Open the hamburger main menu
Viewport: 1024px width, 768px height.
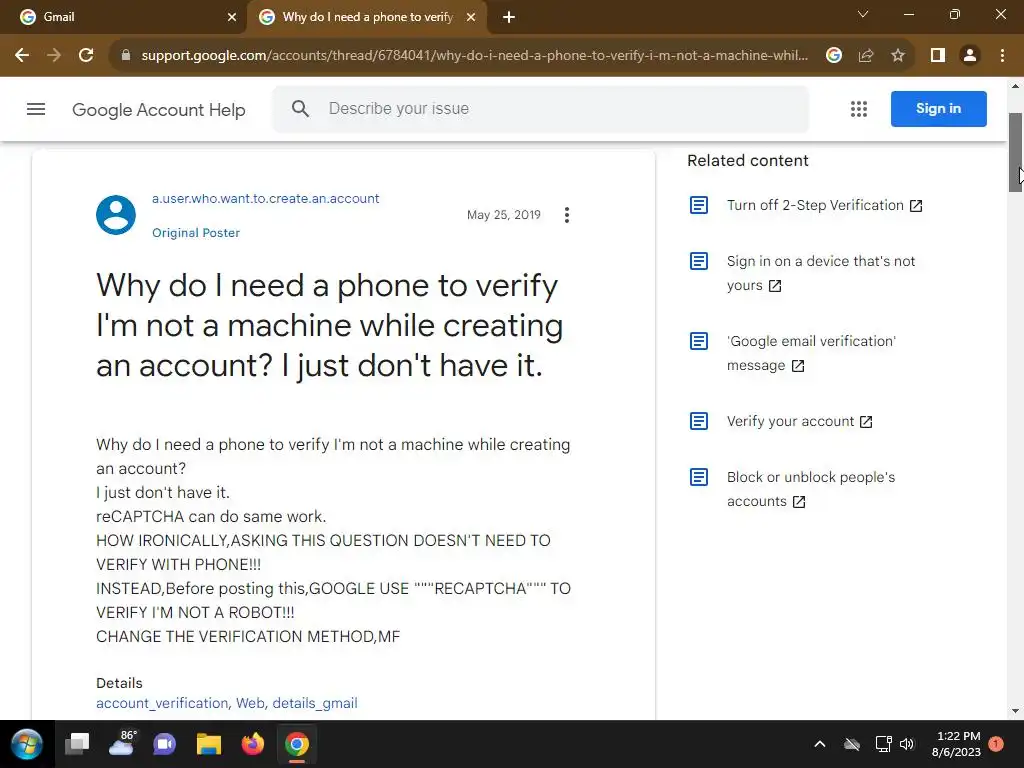pos(36,109)
